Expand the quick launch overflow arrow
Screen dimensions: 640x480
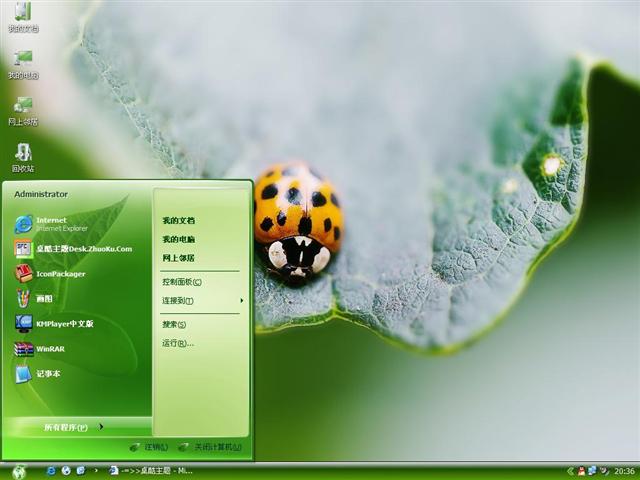pos(96,471)
